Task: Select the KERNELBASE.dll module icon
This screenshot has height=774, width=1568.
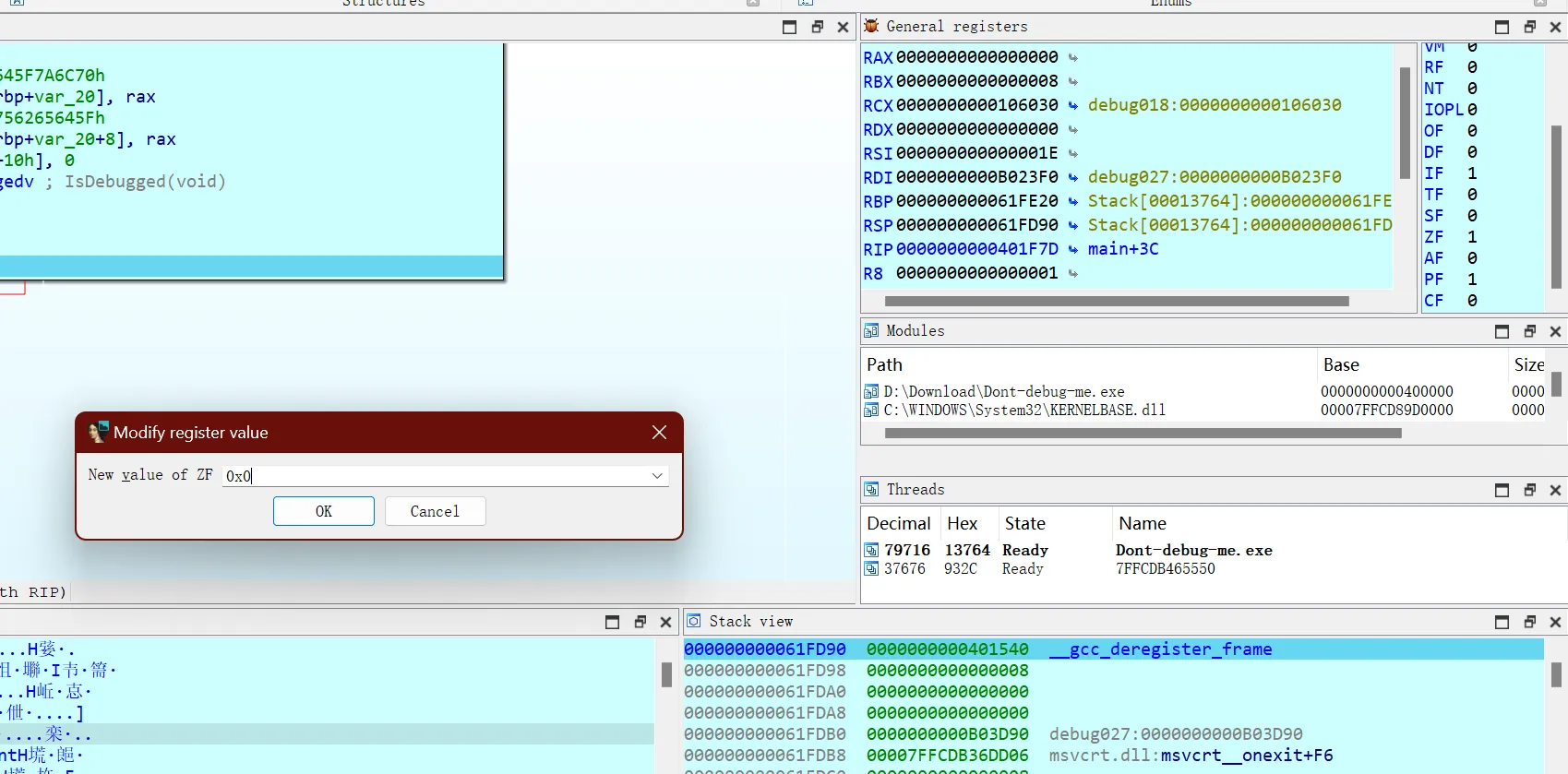Action: (871, 411)
